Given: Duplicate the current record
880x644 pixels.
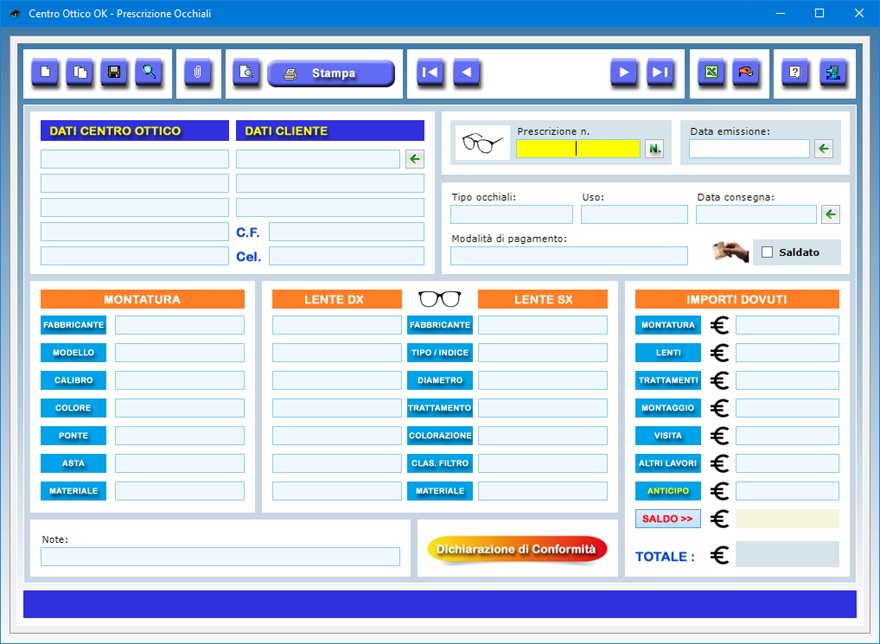Looking at the screenshot, I should 80,72.
